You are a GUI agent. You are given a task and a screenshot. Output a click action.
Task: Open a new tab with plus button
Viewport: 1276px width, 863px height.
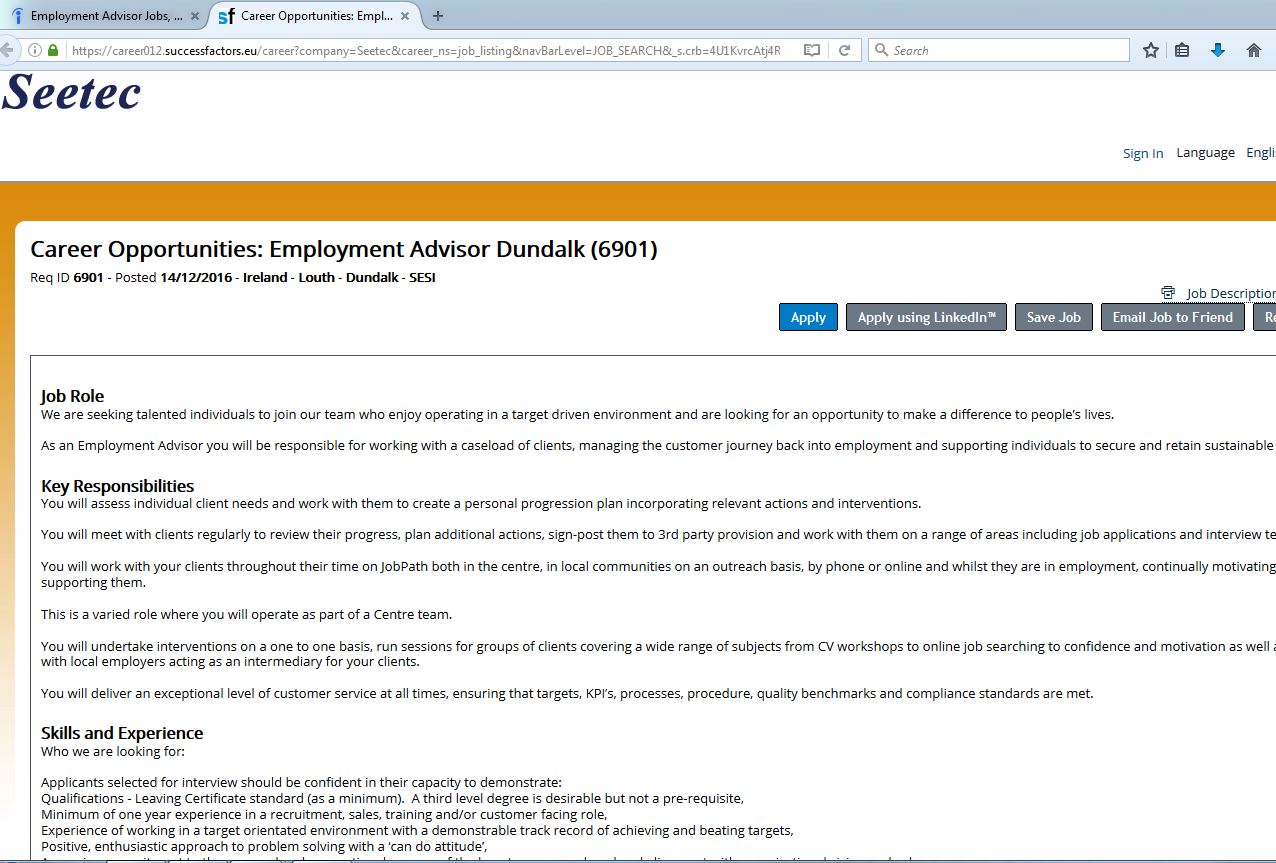(438, 16)
